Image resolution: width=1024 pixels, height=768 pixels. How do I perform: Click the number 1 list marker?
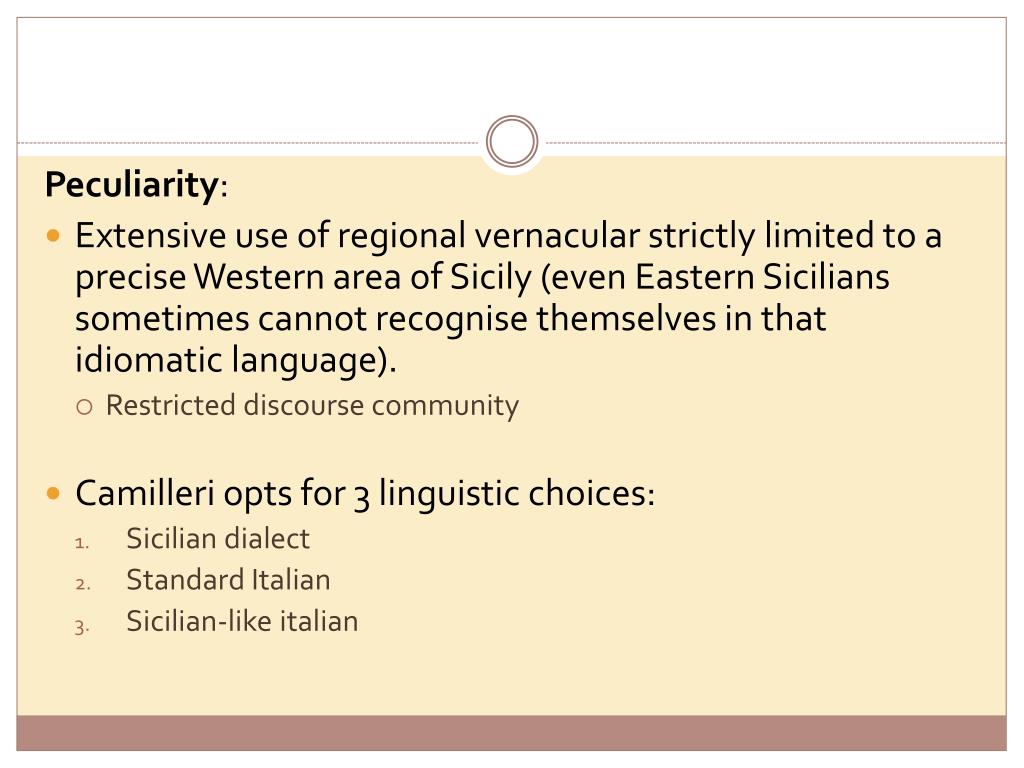click(x=82, y=543)
